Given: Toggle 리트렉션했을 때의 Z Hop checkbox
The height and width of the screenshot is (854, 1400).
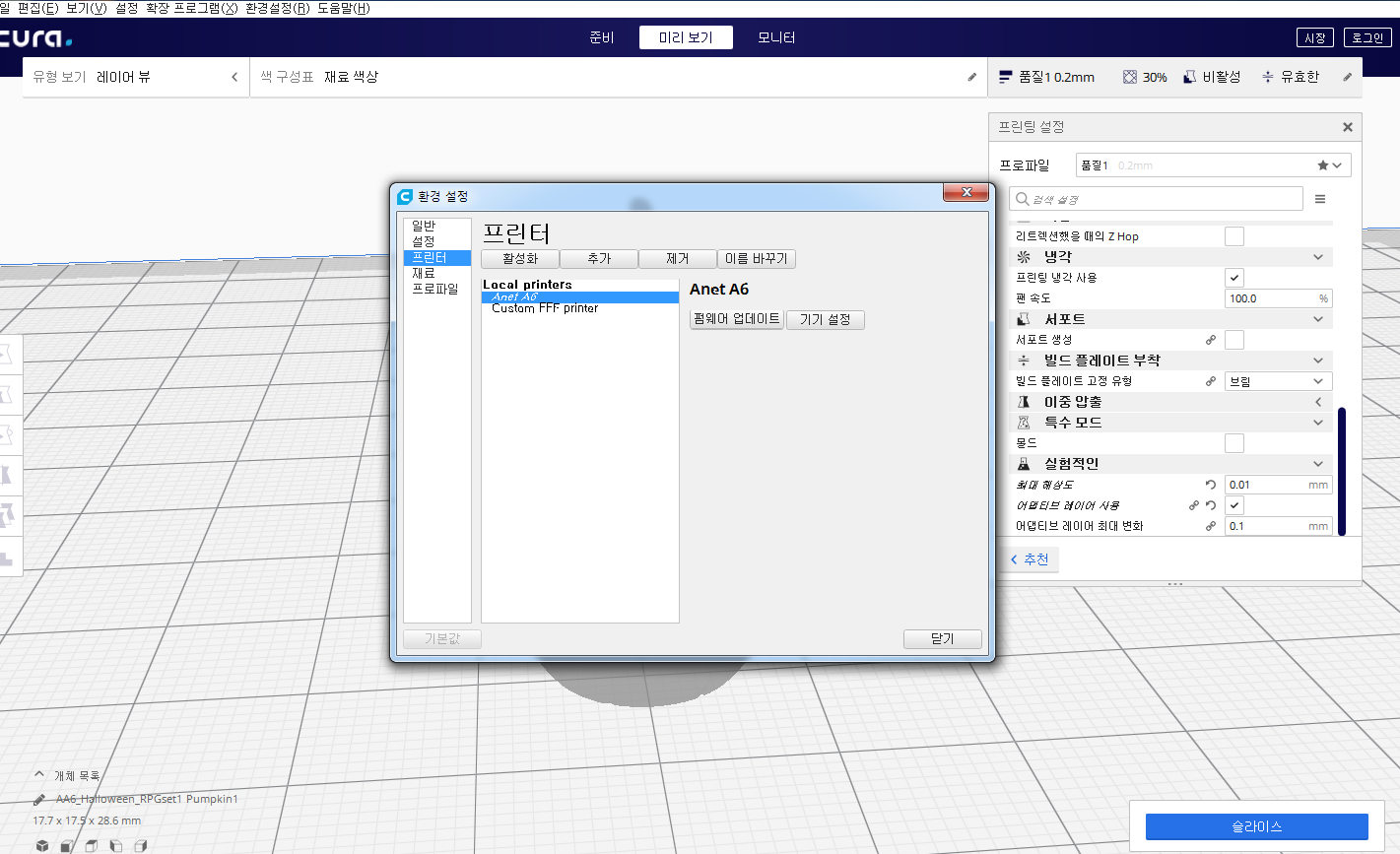Looking at the screenshot, I should (x=1234, y=236).
